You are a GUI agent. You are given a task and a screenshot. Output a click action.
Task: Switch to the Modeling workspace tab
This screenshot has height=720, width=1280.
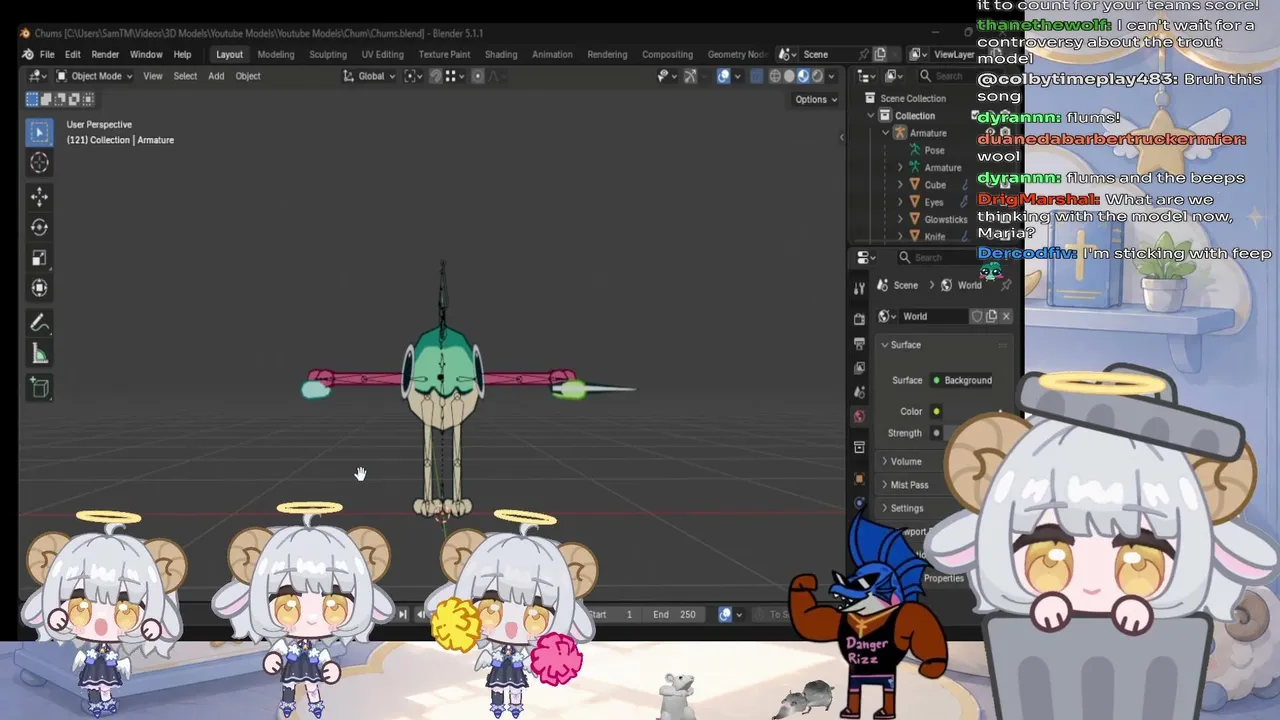[276, 54]
